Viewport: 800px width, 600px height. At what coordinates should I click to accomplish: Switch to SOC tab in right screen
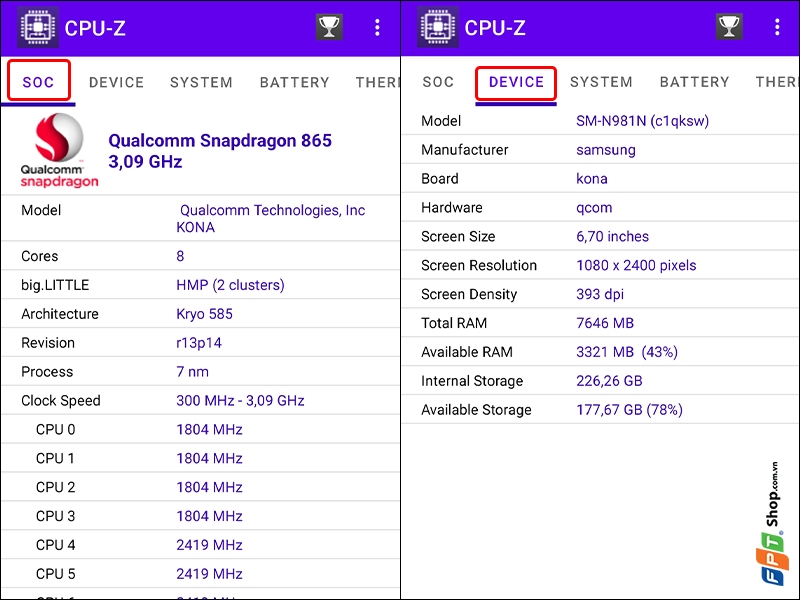(x=438, y=82)
